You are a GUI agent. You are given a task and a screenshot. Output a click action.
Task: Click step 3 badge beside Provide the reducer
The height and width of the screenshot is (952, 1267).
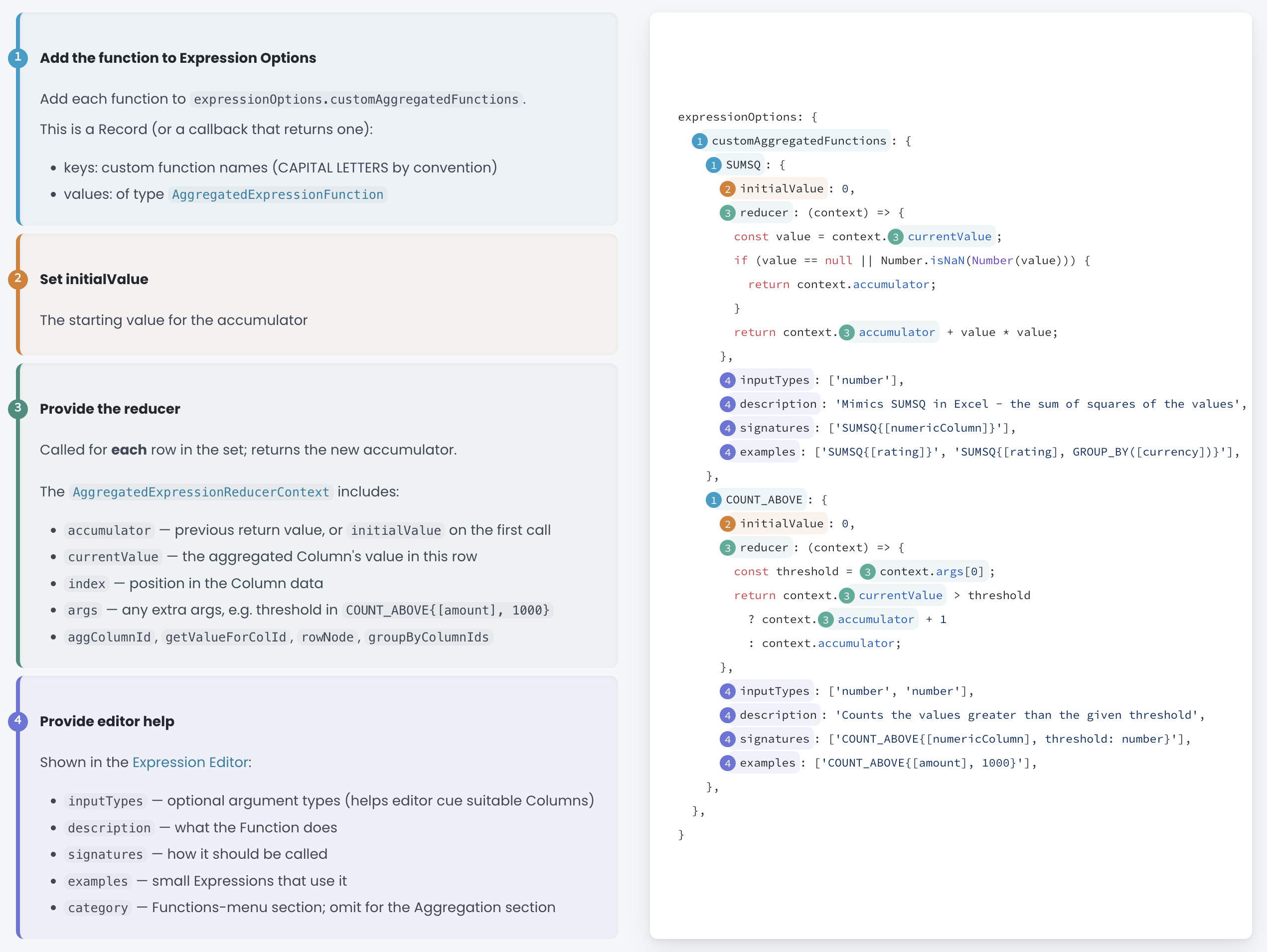click(18, 408)
